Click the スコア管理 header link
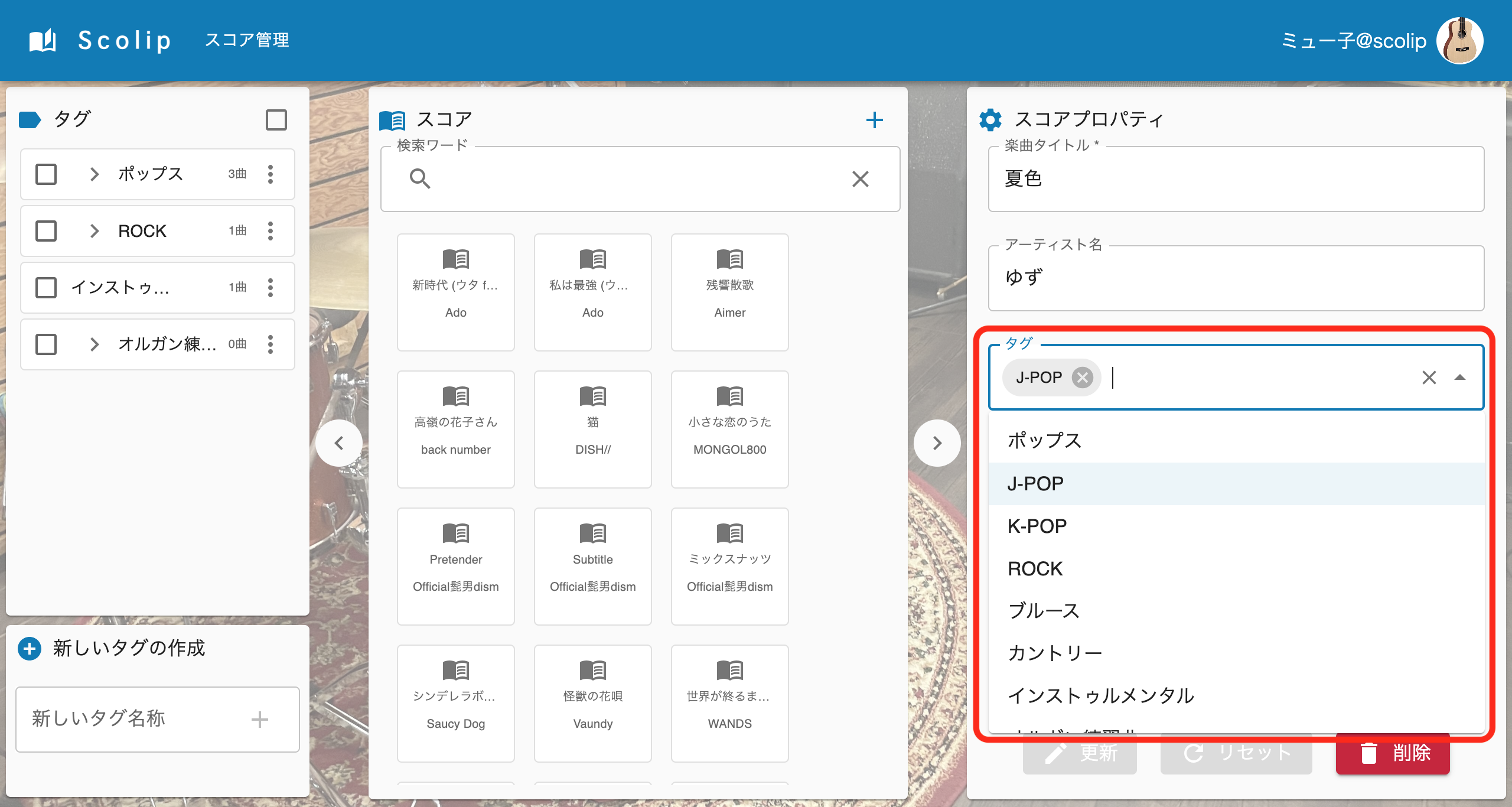This screenshot has height=807, width=1512. pos(247,40)
